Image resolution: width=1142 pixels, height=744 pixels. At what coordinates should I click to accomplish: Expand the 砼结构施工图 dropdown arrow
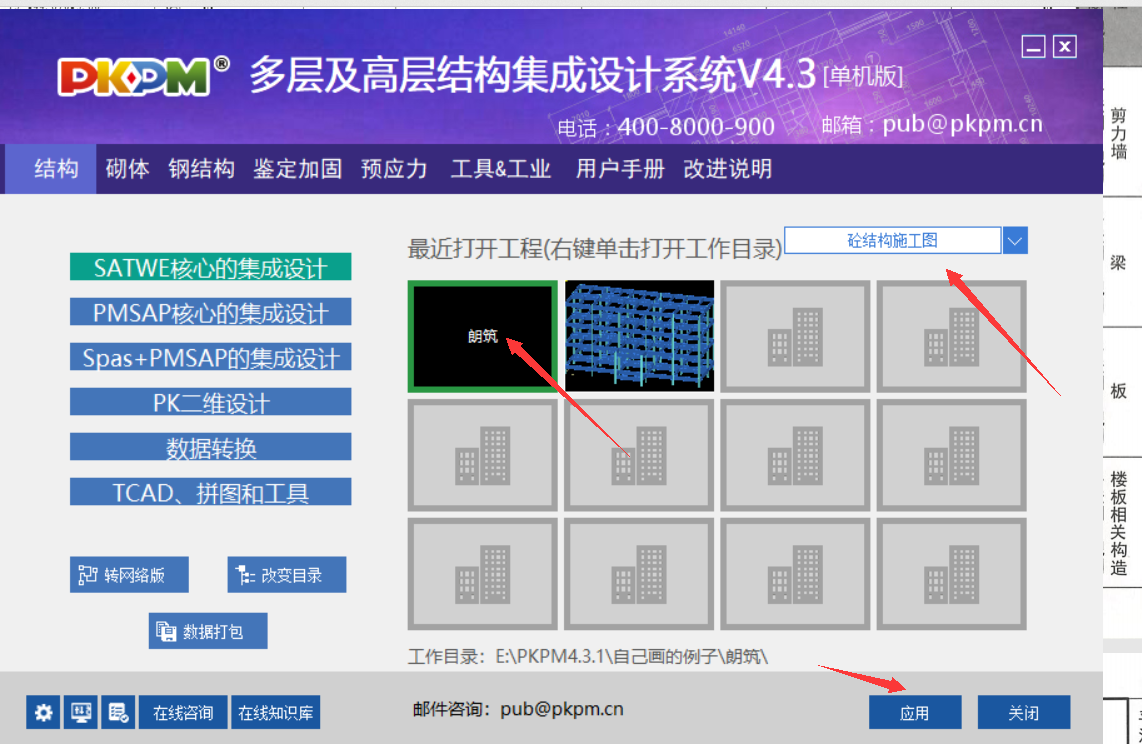point(1015,240)
